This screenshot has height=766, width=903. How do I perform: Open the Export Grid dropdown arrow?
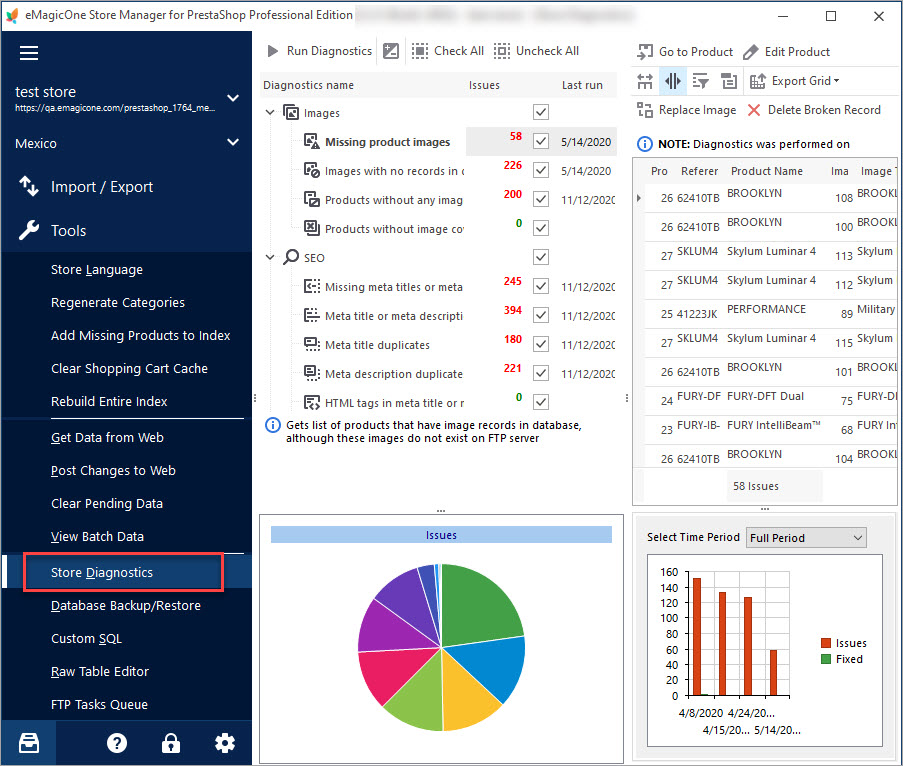tap(837, 81)
